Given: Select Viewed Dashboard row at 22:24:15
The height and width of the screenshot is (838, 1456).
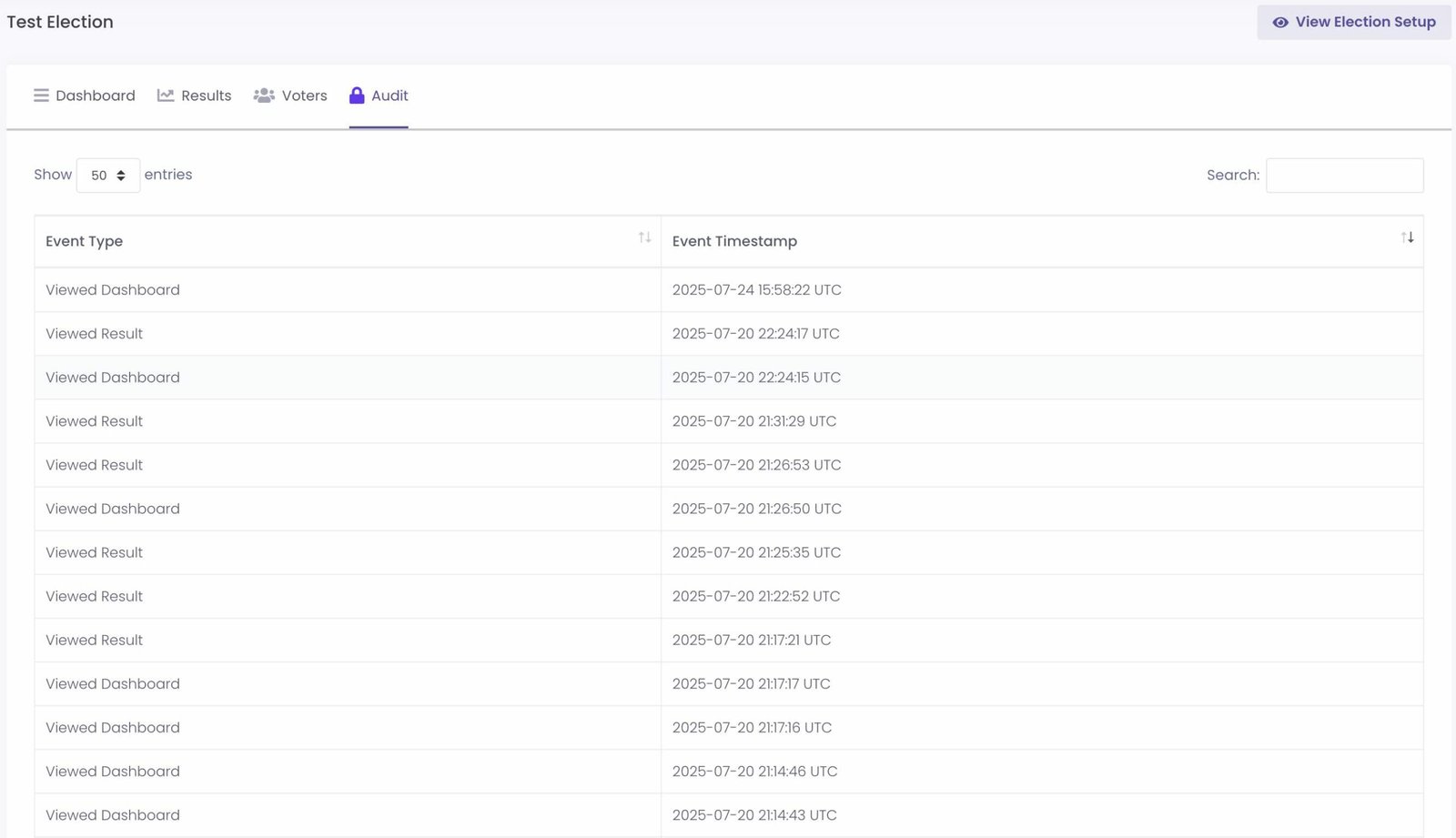Looking at the screenshot, I should point(729,378).
